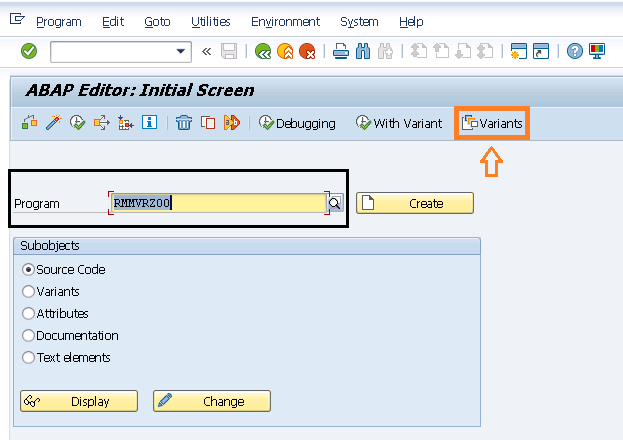Click the Execute clock checkmark icon
623x440 pixels.
coord(77,123)
